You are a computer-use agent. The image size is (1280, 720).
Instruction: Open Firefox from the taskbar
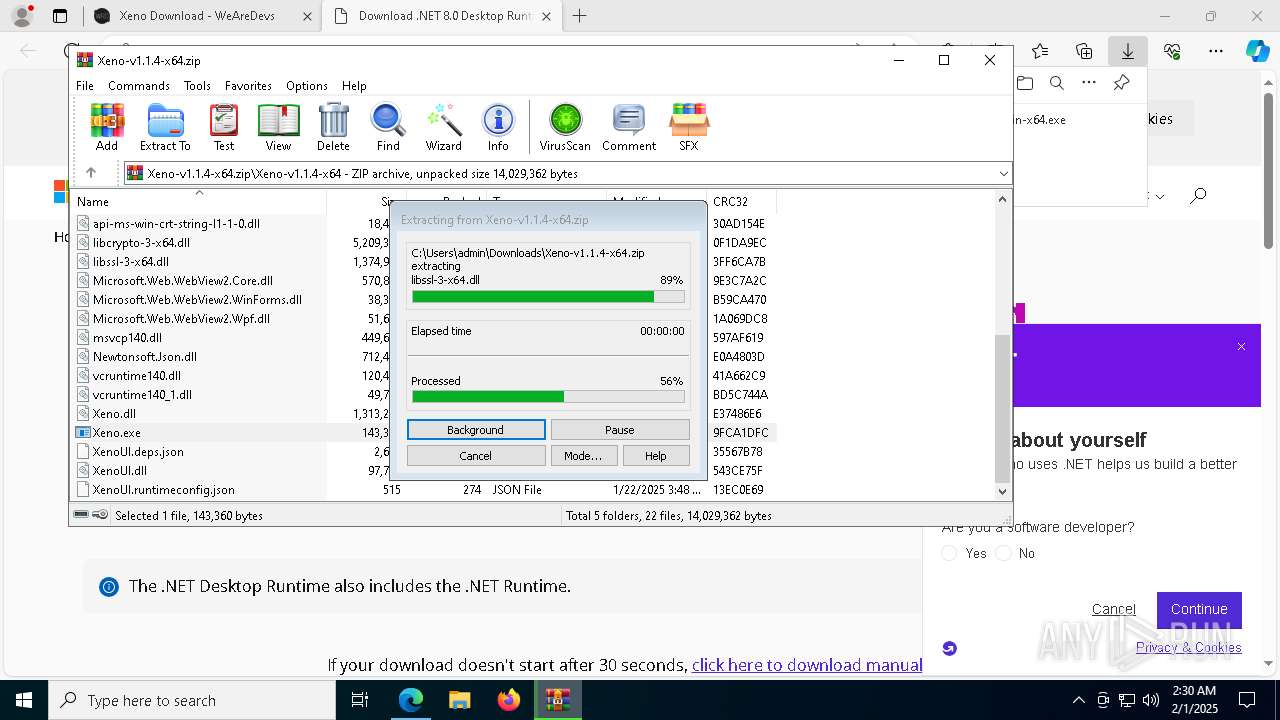pyautogui.click(x=508, y=700)
